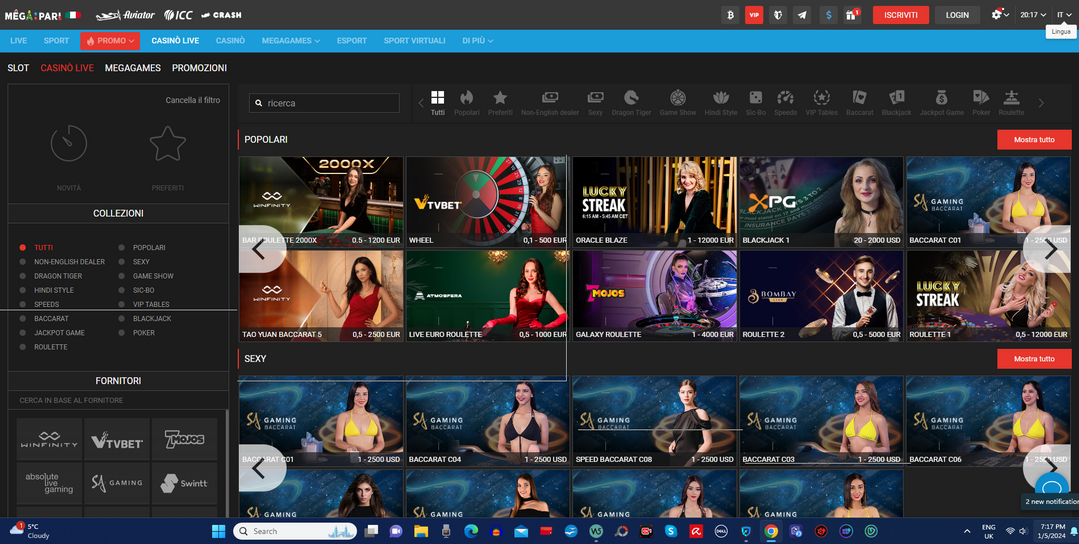Select the Dragon Tiger category icon
The image size is (1079, 544).
click(x=631, y=103)
